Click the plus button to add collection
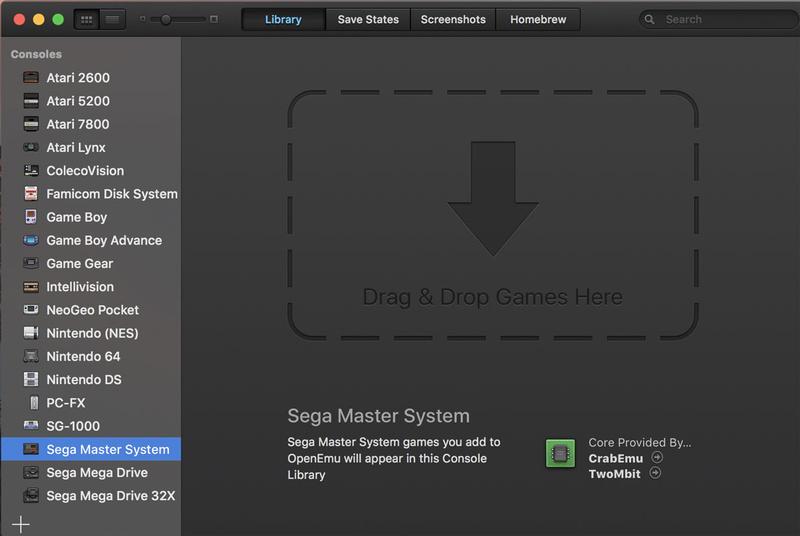The width and height of the screenshot is (800, 536). coord(21,524)
